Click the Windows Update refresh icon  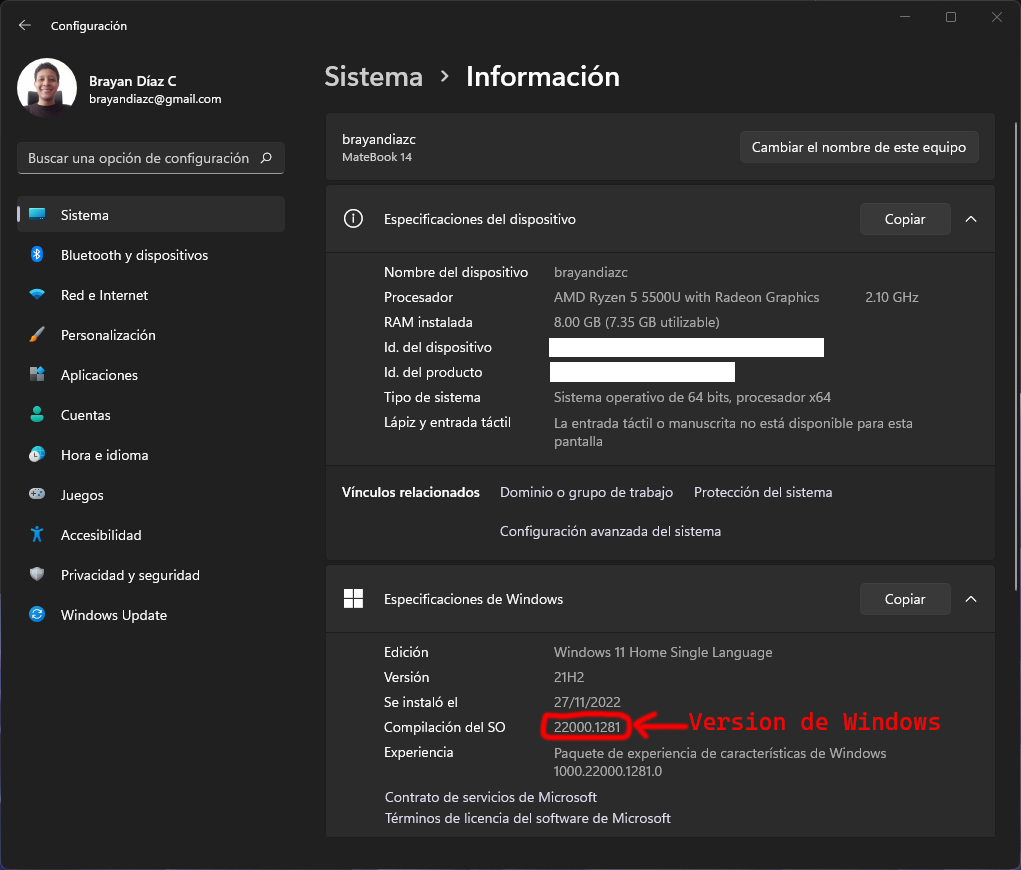[x=37, y=614]
